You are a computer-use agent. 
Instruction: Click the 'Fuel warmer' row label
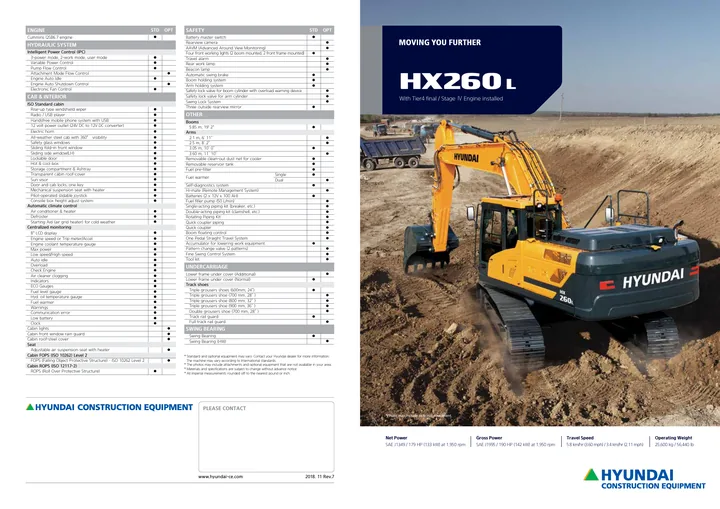tap(197, 177)
